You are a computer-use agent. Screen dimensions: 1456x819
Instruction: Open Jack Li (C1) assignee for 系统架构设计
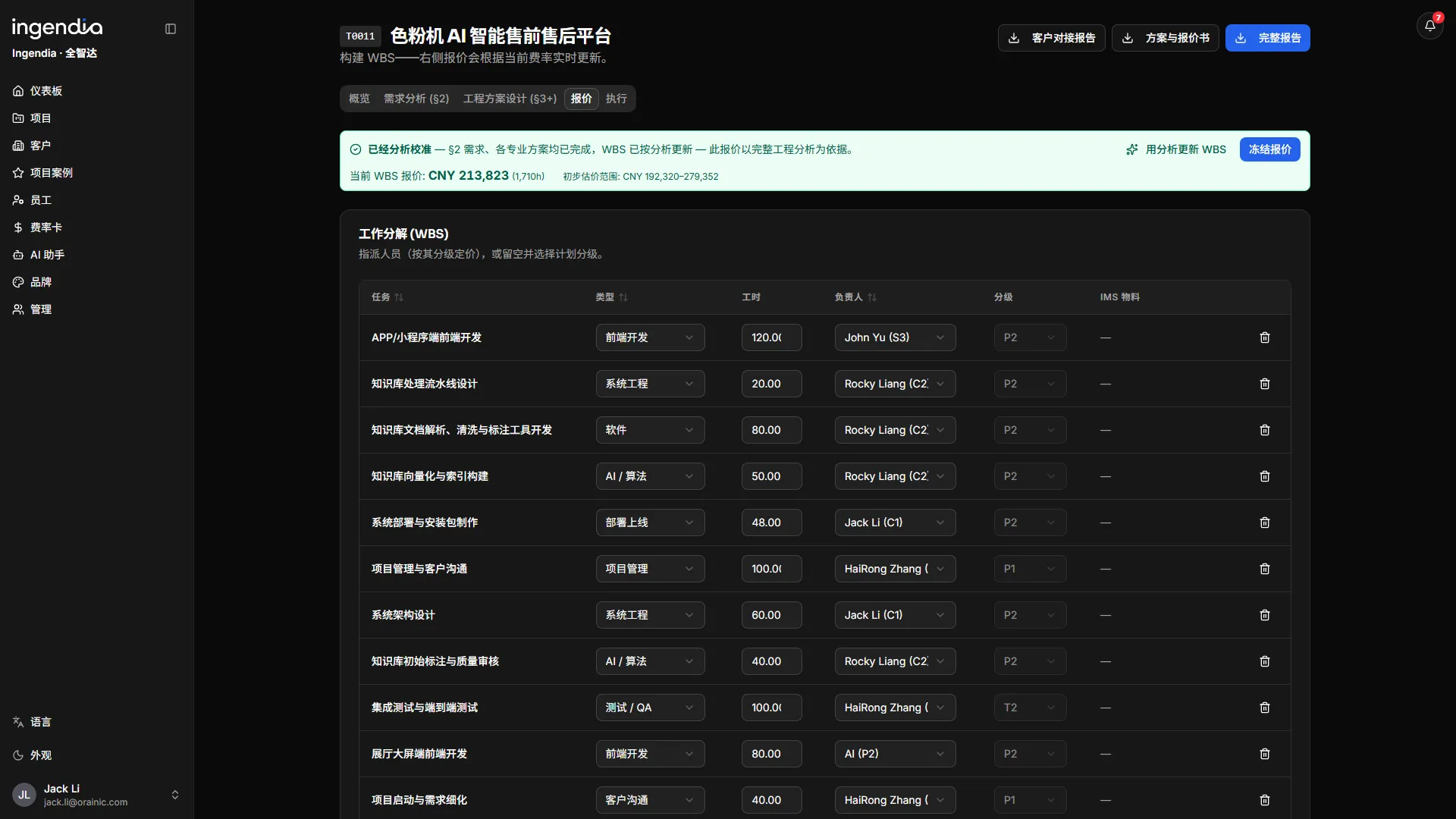(x=895, y=615)
